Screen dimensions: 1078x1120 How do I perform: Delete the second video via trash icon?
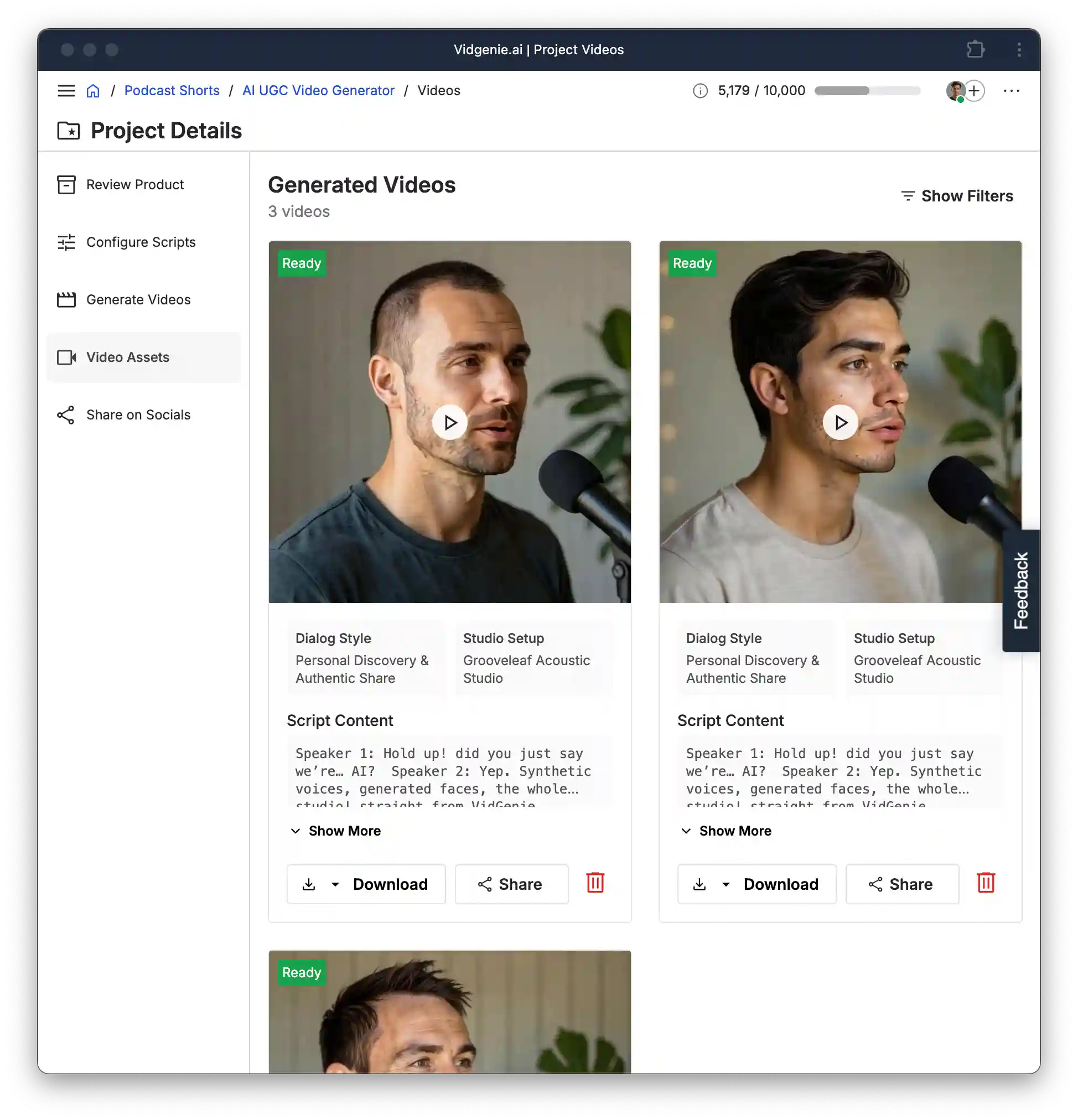coord(986,883)
